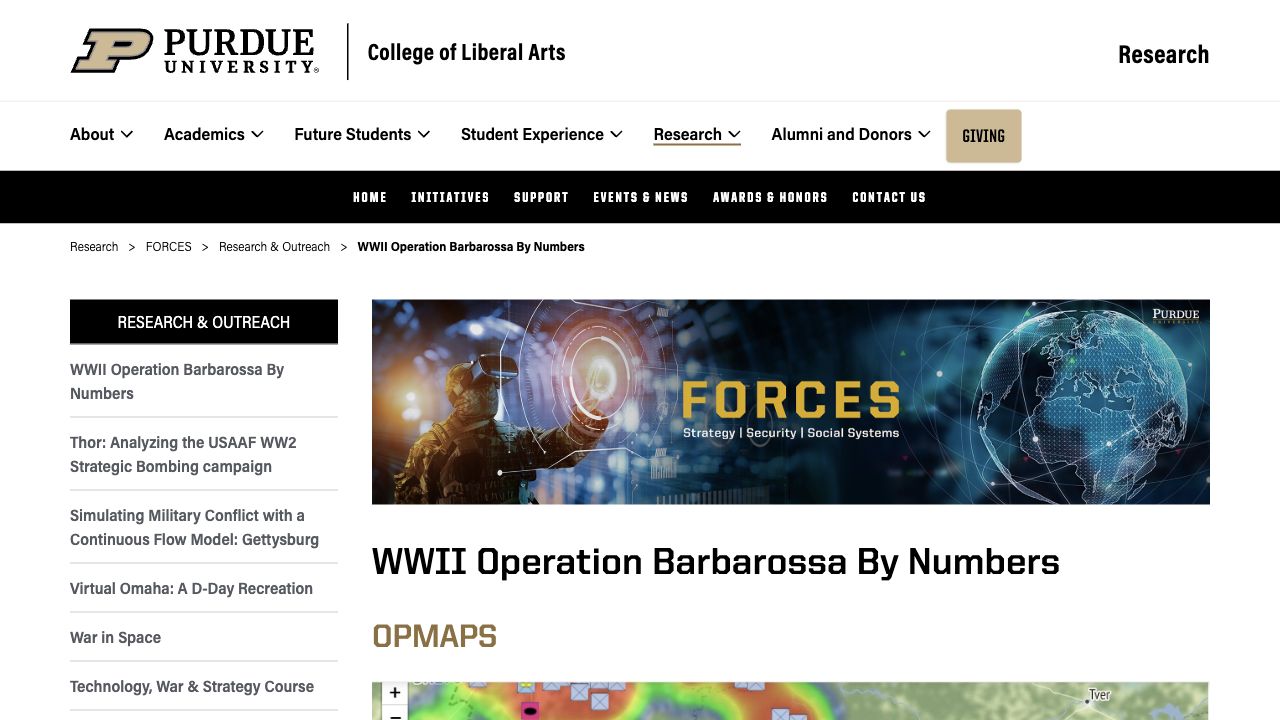
Task: Click the Purdue University logo
Action: pyautogui.click(x=195, y=51)
